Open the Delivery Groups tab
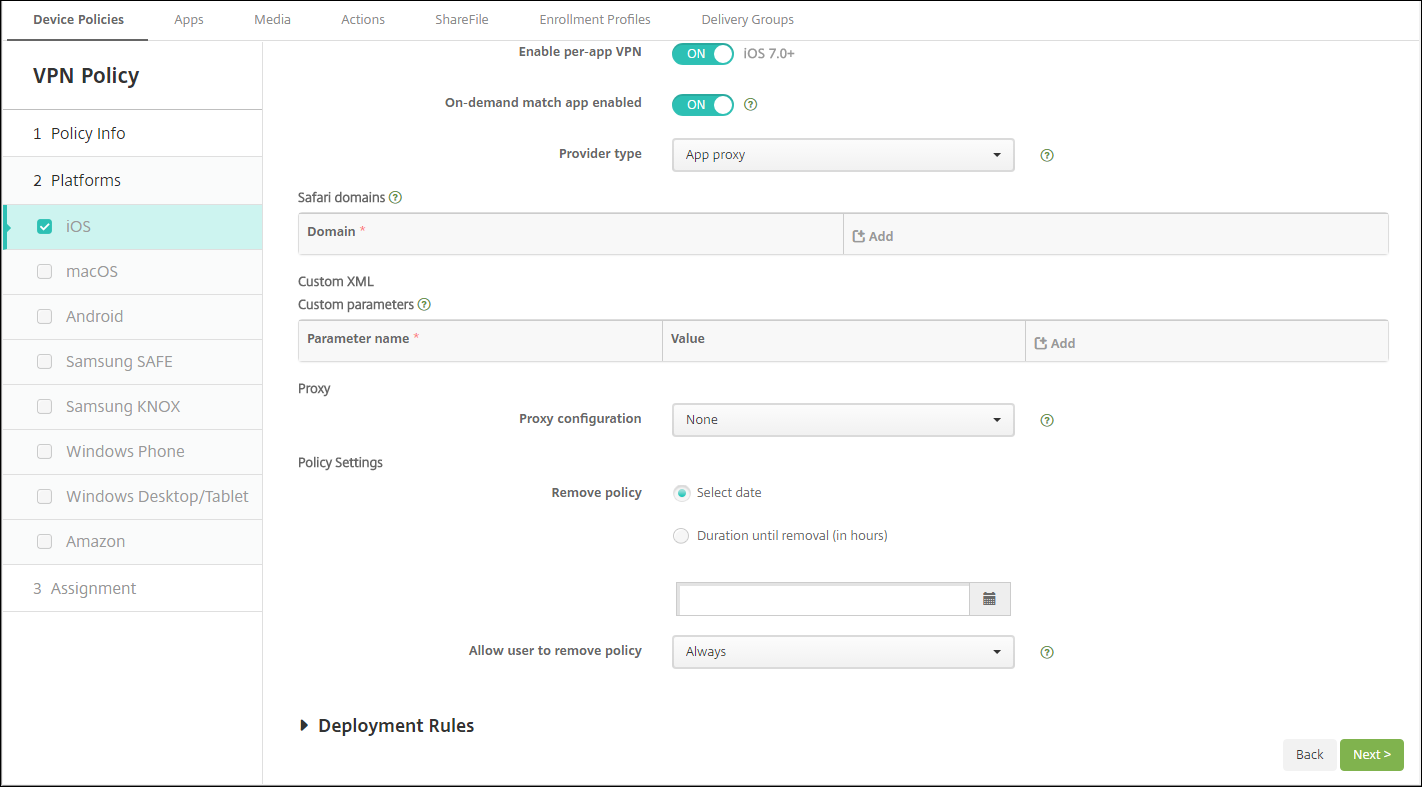Viewport: 1422px width, 787px height. (x=747, y=20)
